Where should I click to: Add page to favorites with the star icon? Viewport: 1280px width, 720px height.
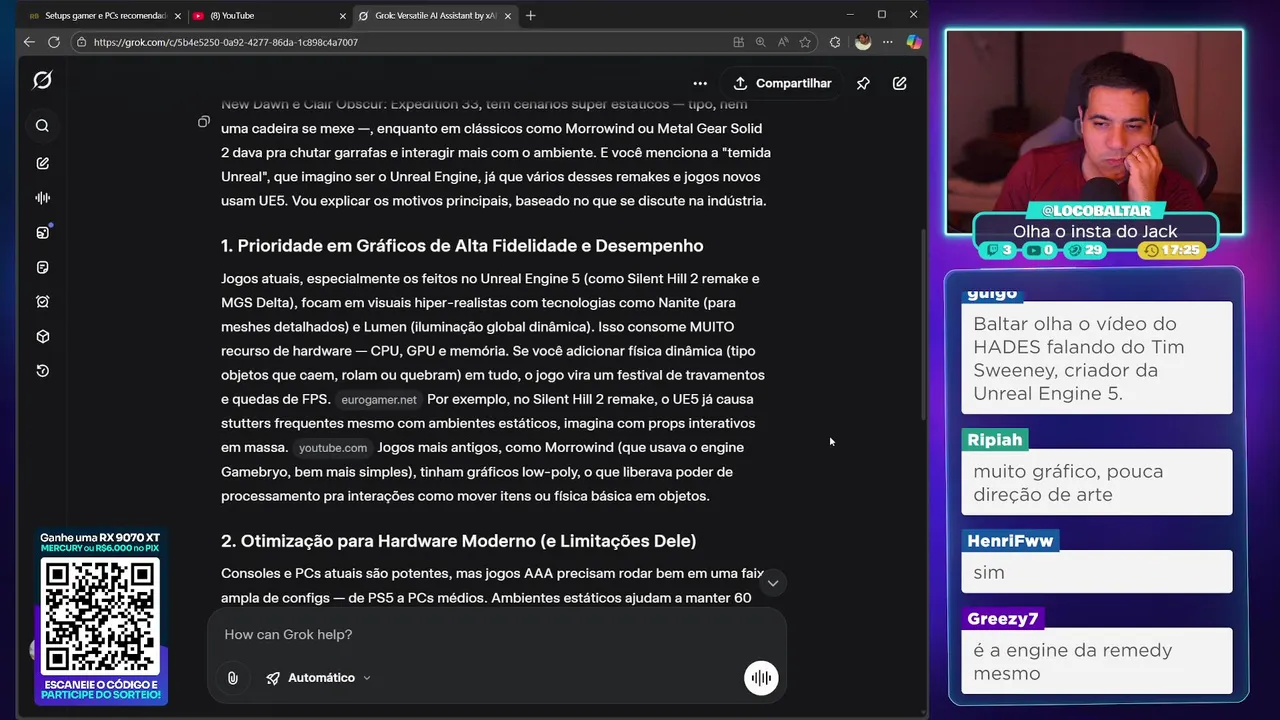coord(805,42)
